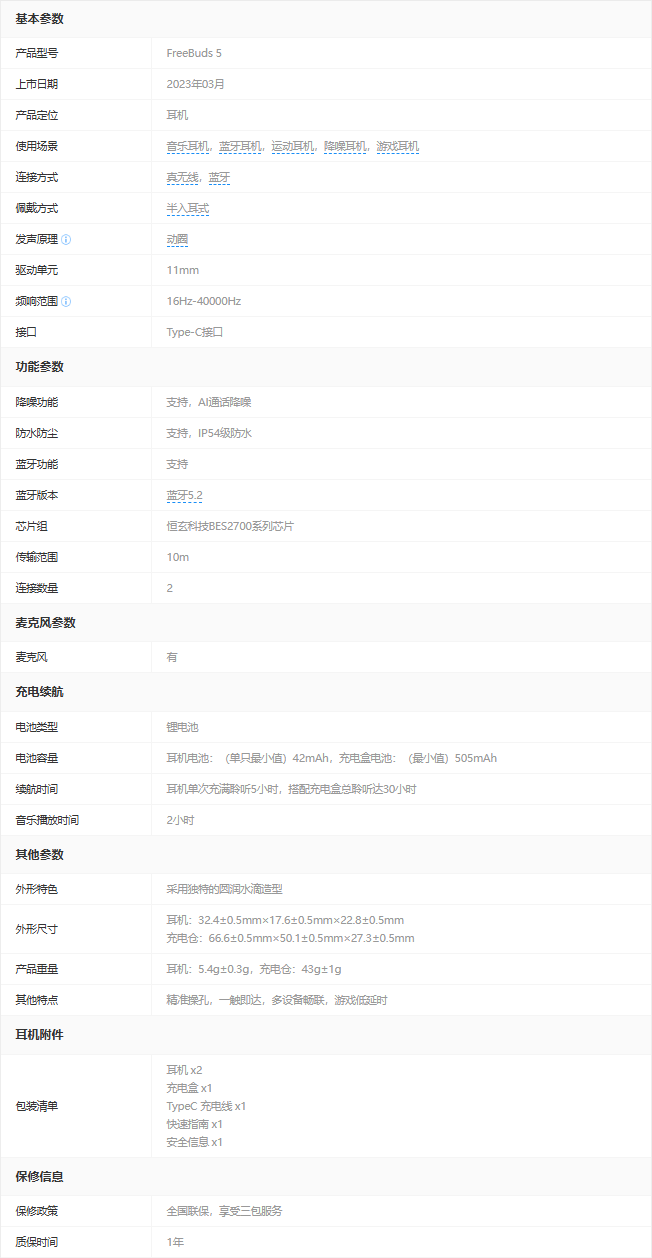The width and height of the screenshot is (652, 1258).
Task: Click the info icon beside 频响范围
Action: tap(66, 301)
